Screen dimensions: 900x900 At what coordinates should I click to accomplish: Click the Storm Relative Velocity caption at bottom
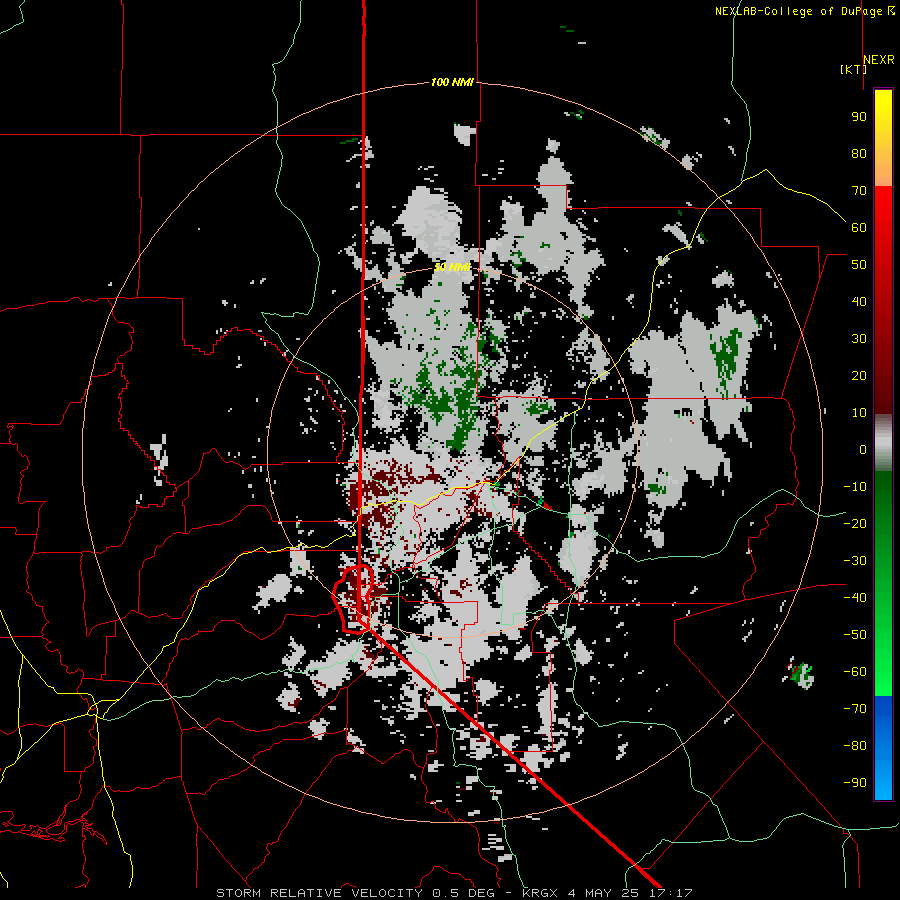pyautogui.click(x=454, y=893)
